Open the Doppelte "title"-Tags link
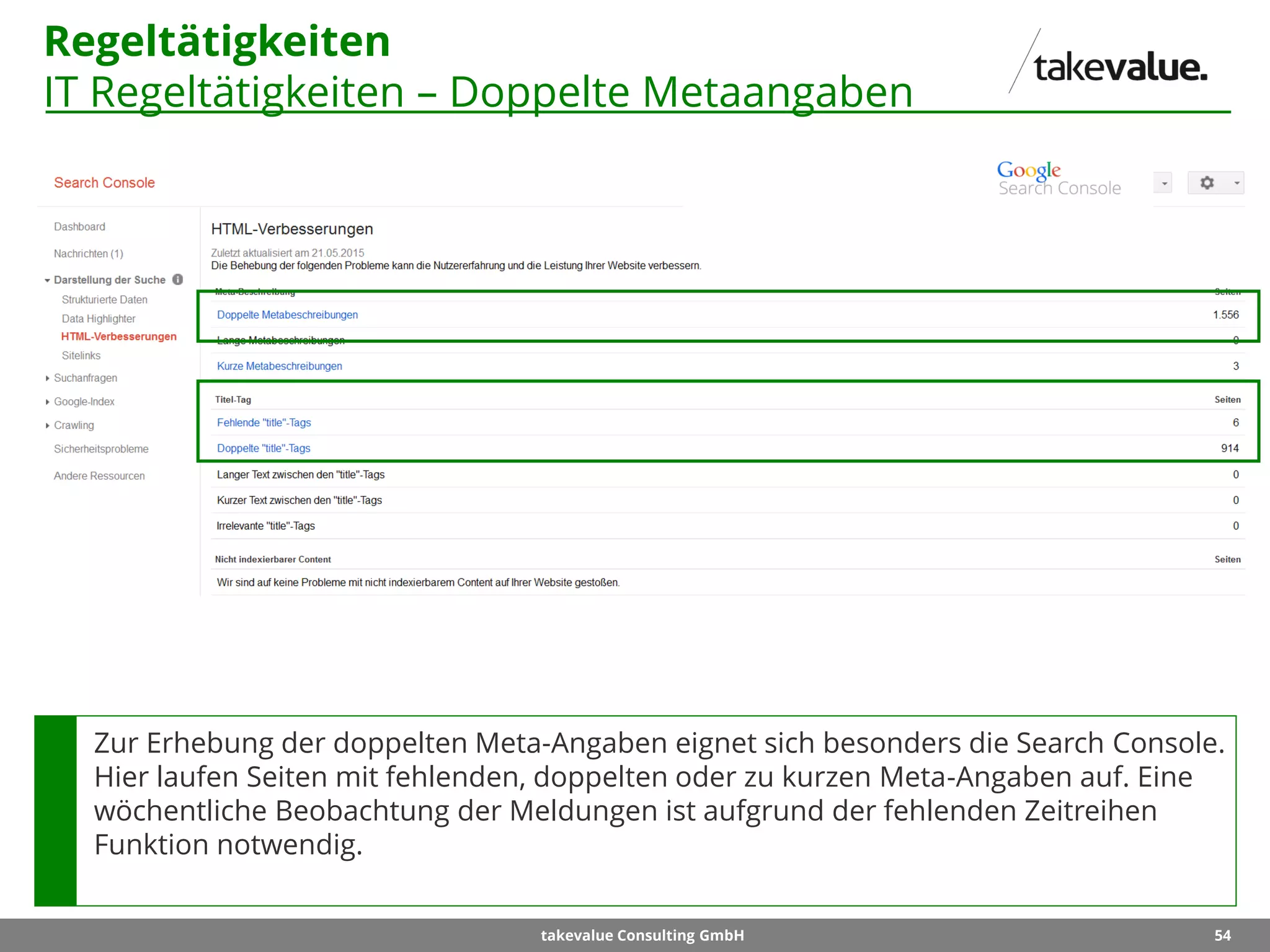Image resolution: width=1270 pixels, height=952 pixels. coord(264,448)
